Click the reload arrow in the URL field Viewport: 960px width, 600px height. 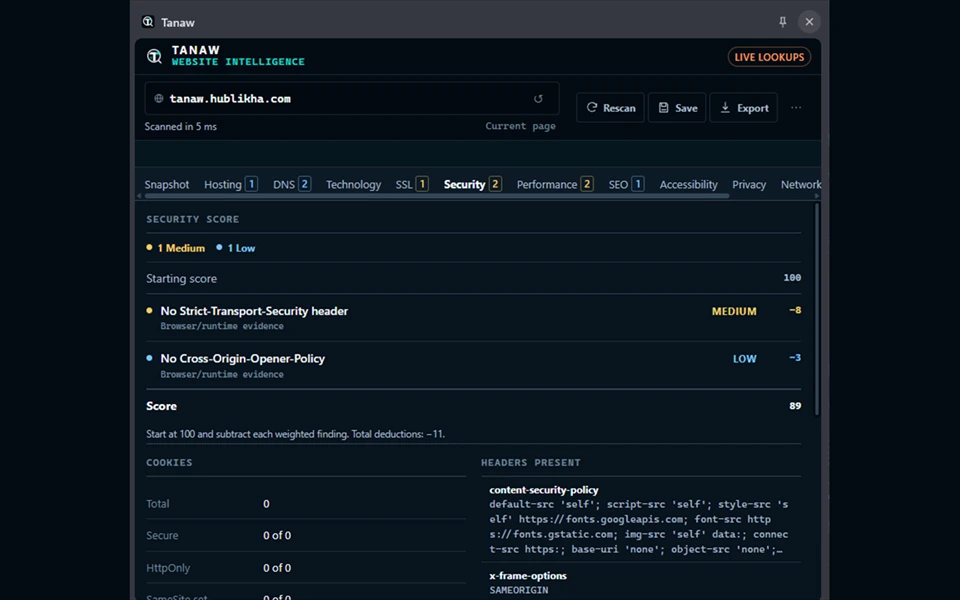pos(538,99)
